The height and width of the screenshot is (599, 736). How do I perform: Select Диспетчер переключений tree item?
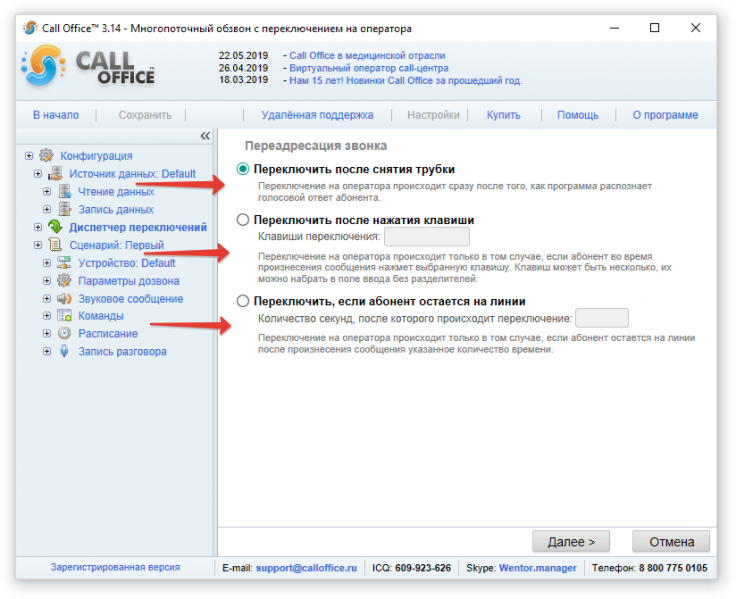[138, 227]
